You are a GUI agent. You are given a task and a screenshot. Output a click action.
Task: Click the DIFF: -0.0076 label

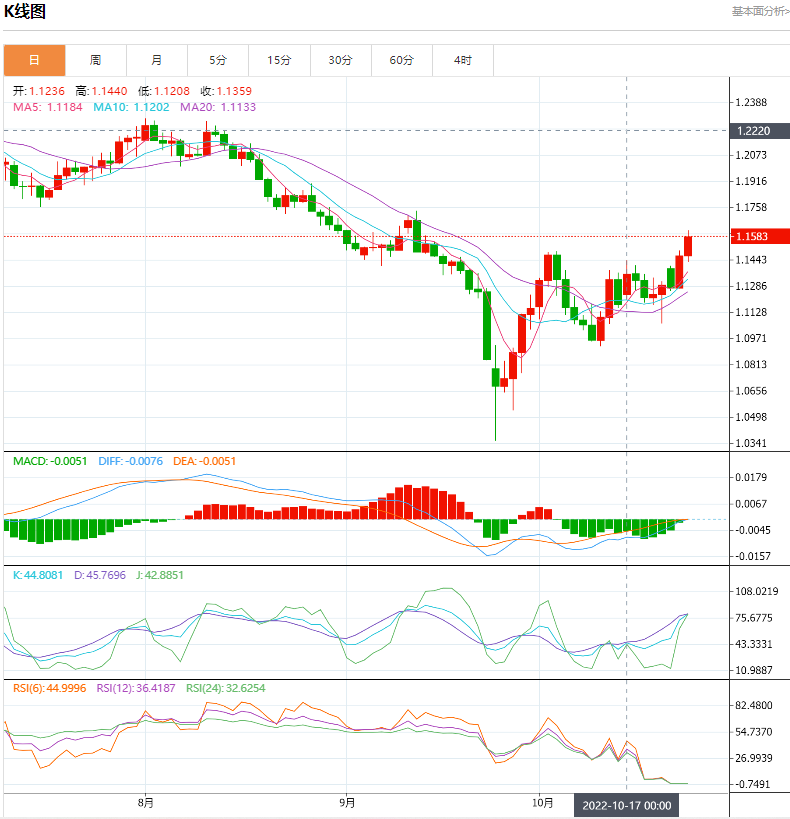coord(131,461)
